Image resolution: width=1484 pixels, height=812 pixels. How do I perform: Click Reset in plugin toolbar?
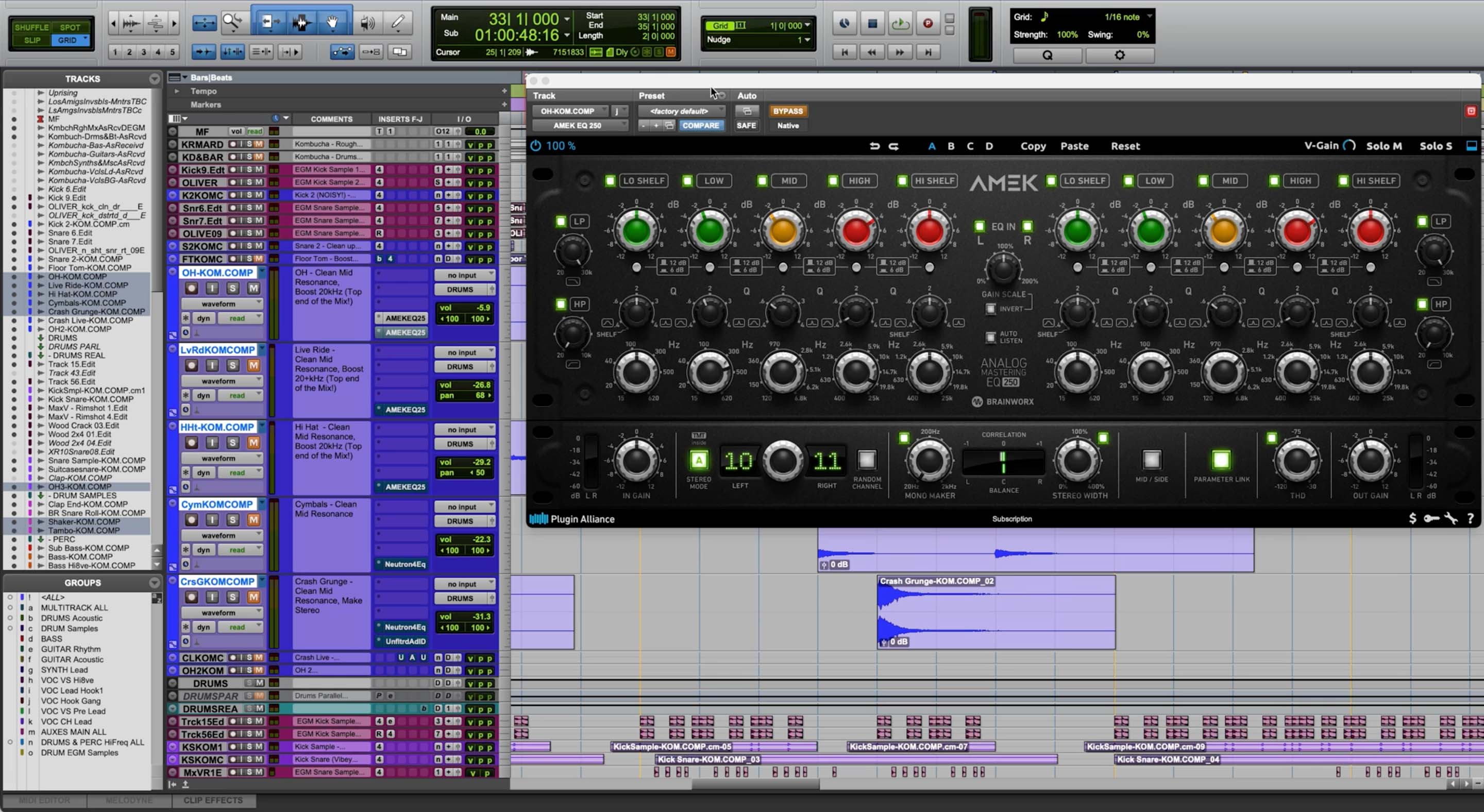click(1125, 146)
